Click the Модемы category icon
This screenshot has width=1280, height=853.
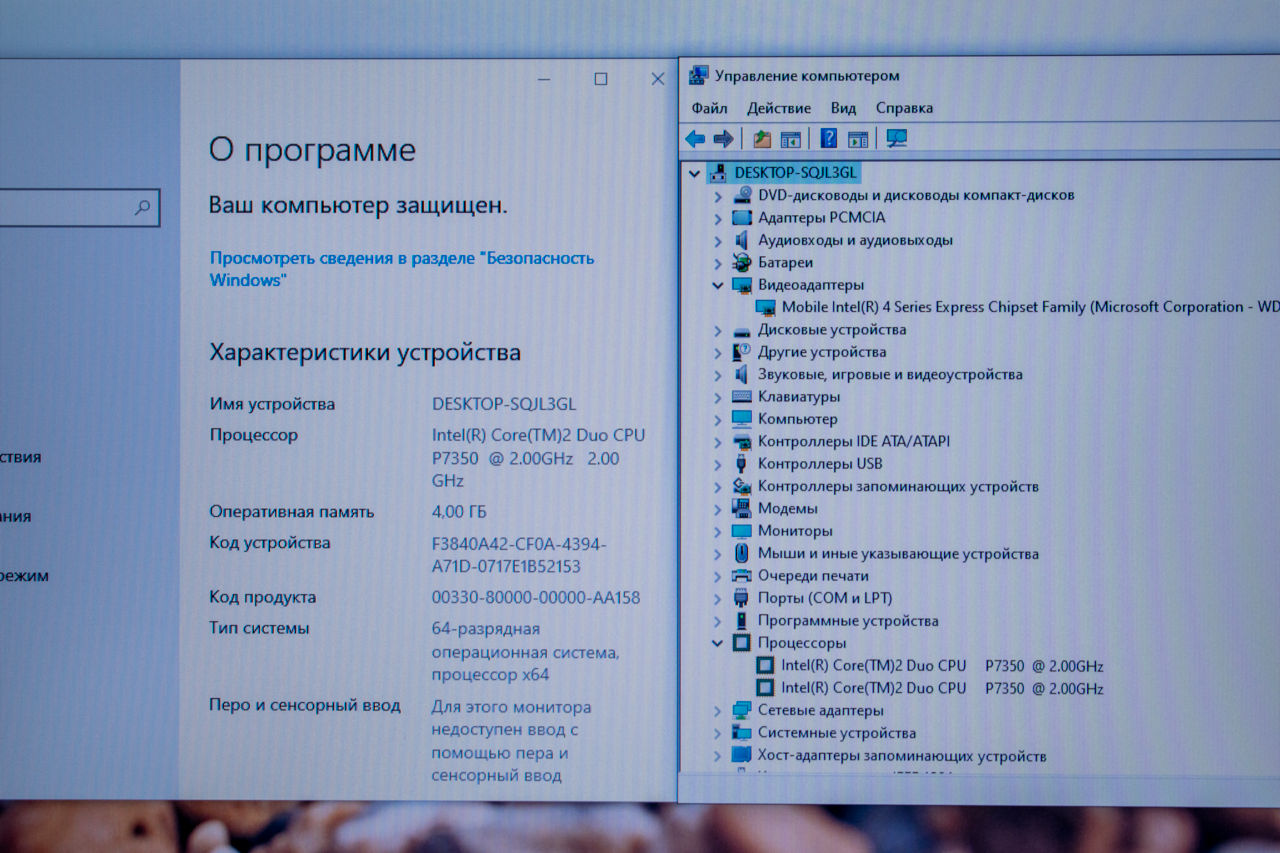742,508
